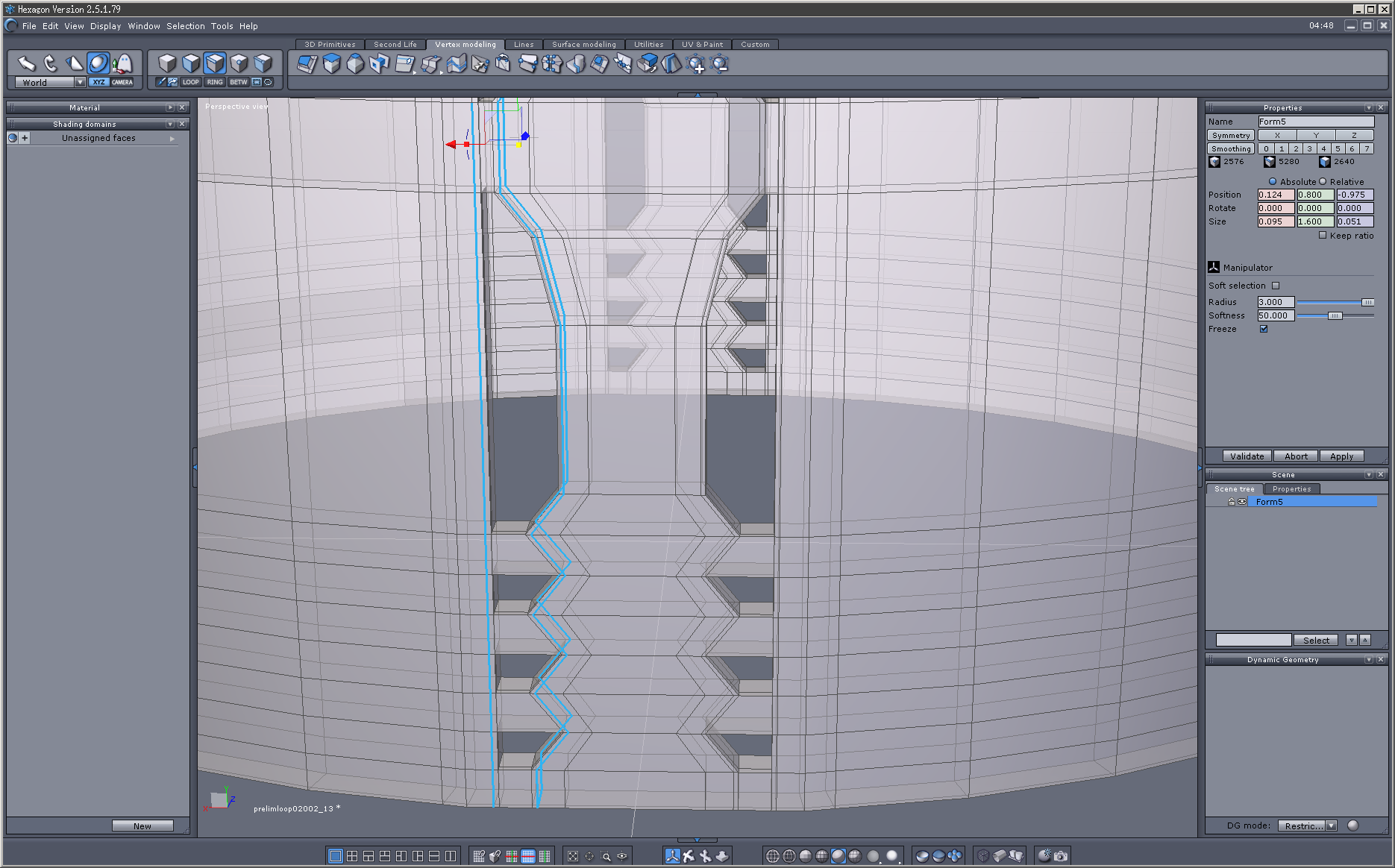Image resolution: width=1395 pixels, height=868 pixels.
Task: Expand the Unassigned faces arrow
Action: point(172,138)
